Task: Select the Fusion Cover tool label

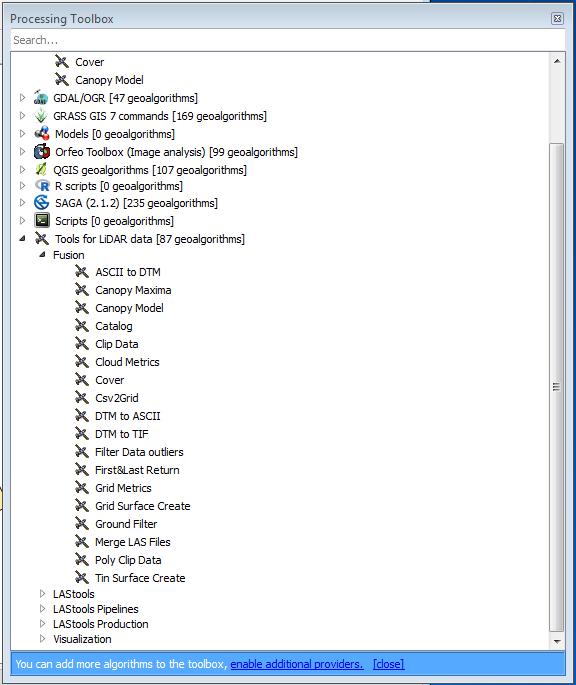Action: [110, 380]
